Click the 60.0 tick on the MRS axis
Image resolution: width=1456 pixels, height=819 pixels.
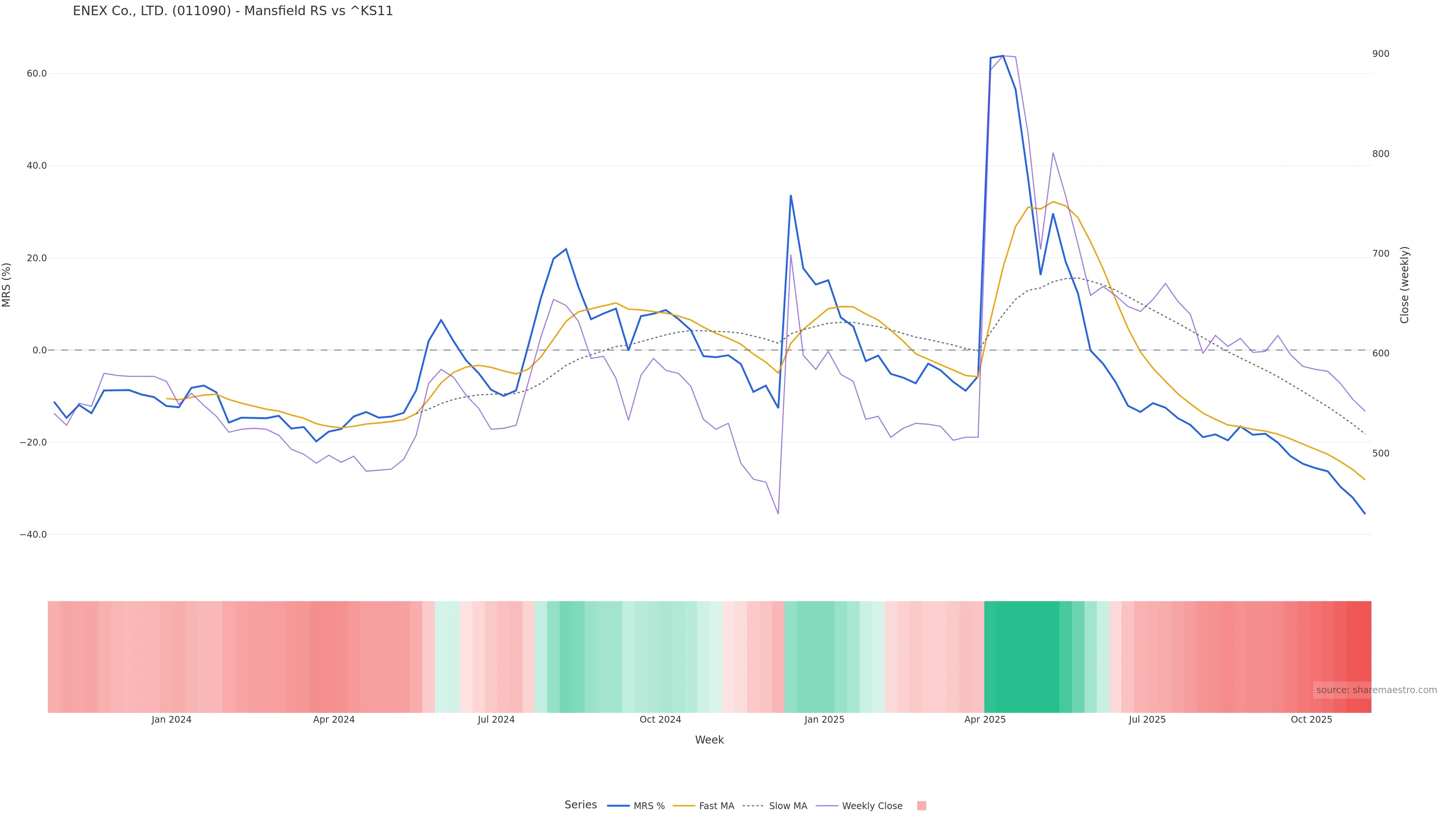pyautogui.click(x=37, y=74)
